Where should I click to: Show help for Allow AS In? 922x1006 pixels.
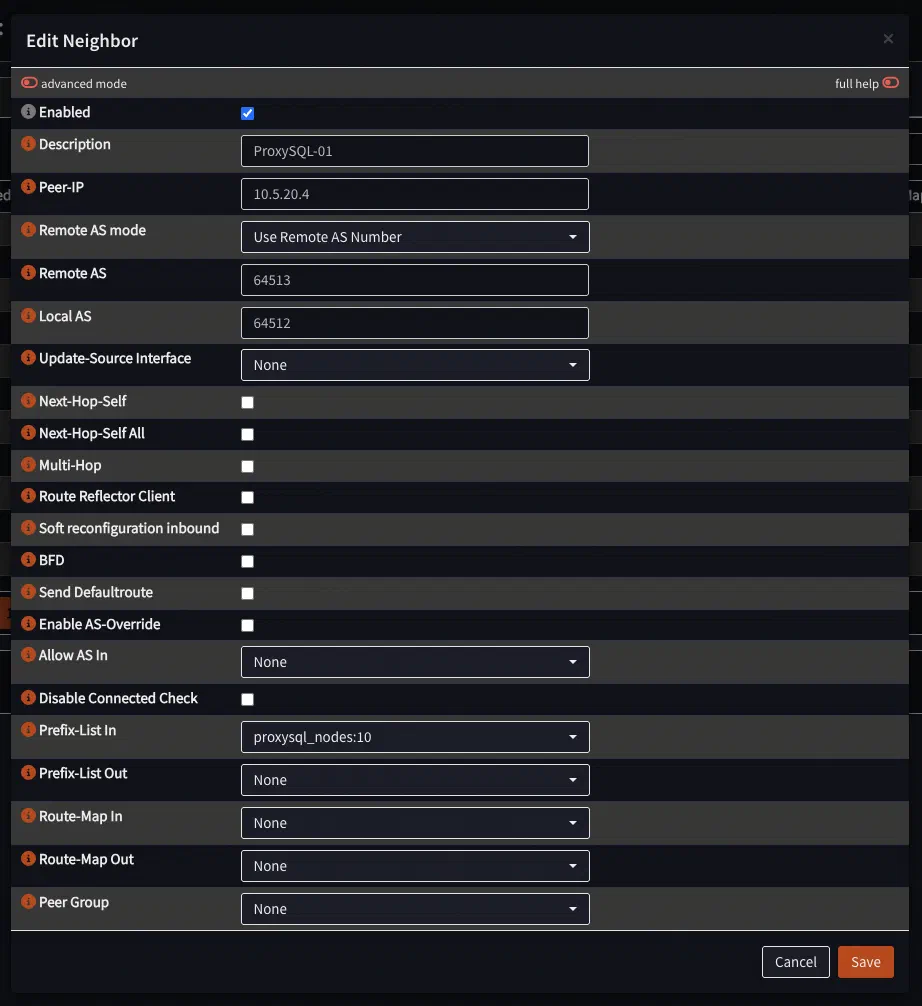pyautogui.click(x=28, y=655)
